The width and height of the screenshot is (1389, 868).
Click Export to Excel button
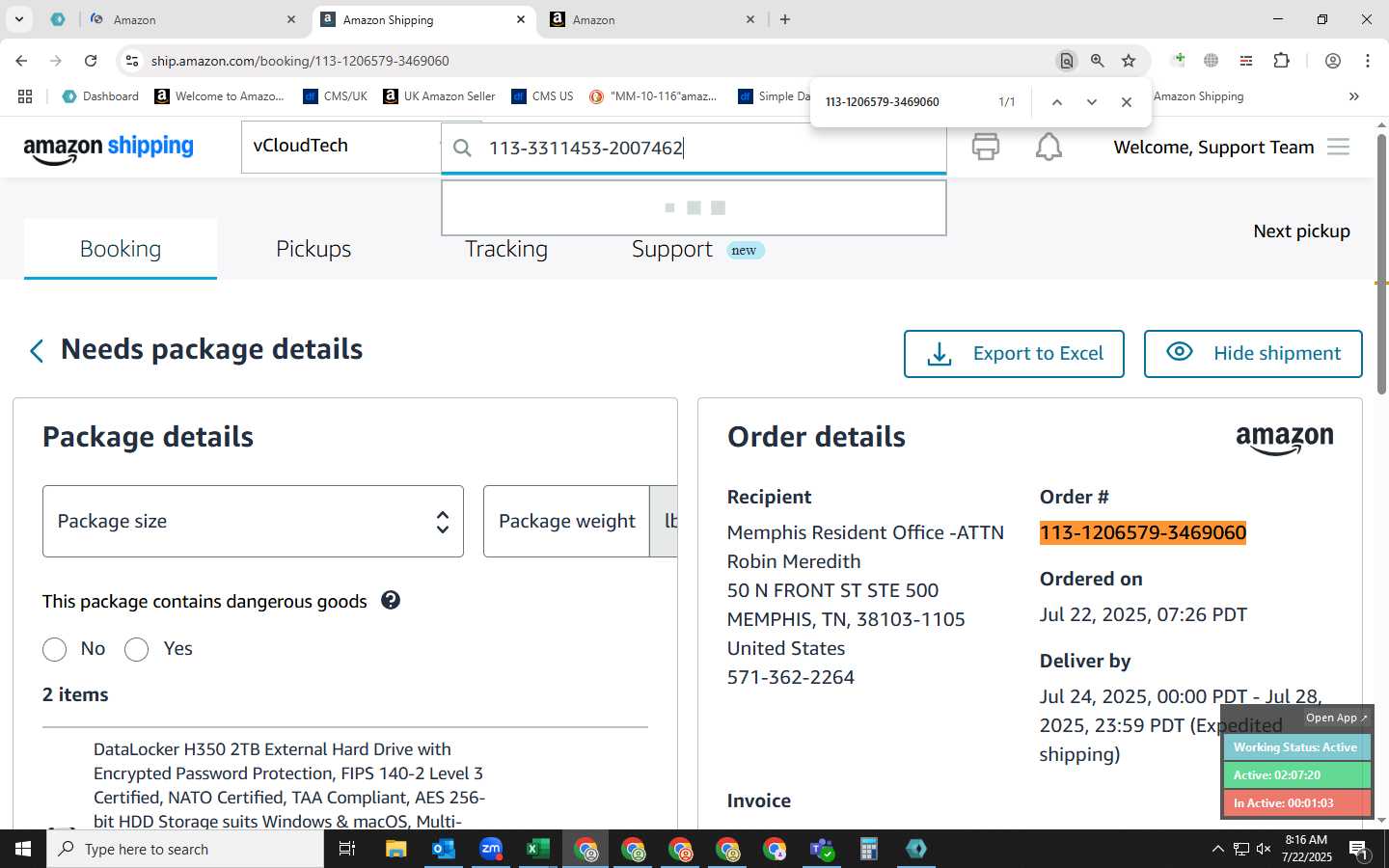[1014, 354]
